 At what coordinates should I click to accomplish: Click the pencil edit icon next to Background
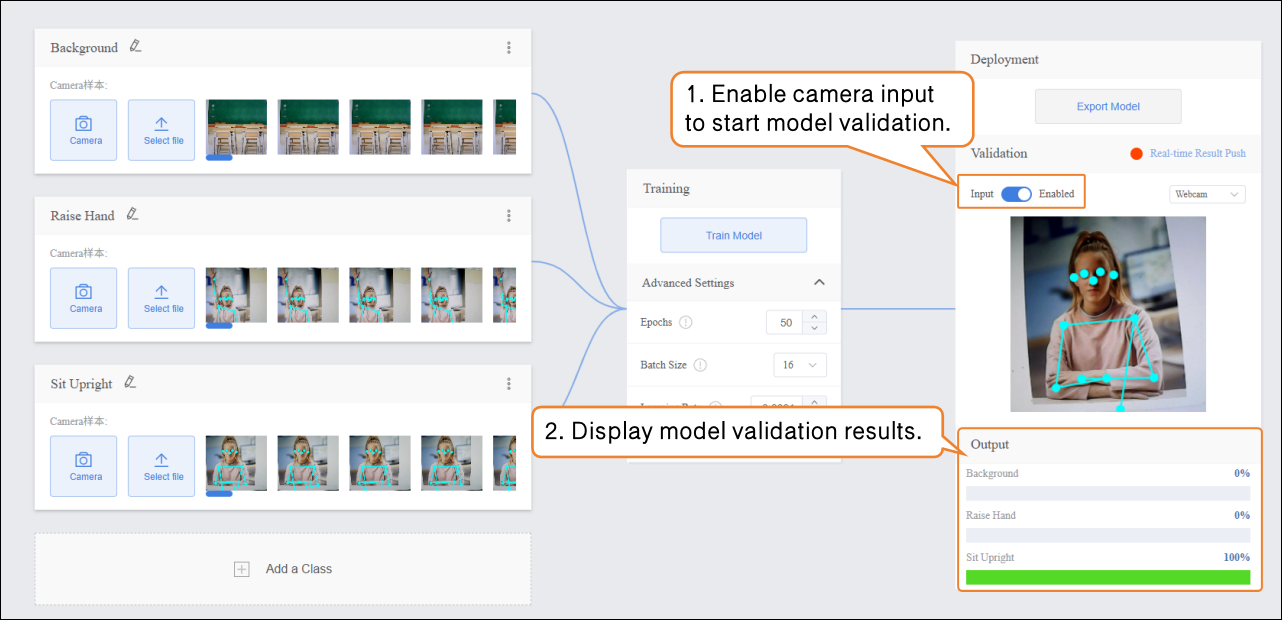[135, 46]
